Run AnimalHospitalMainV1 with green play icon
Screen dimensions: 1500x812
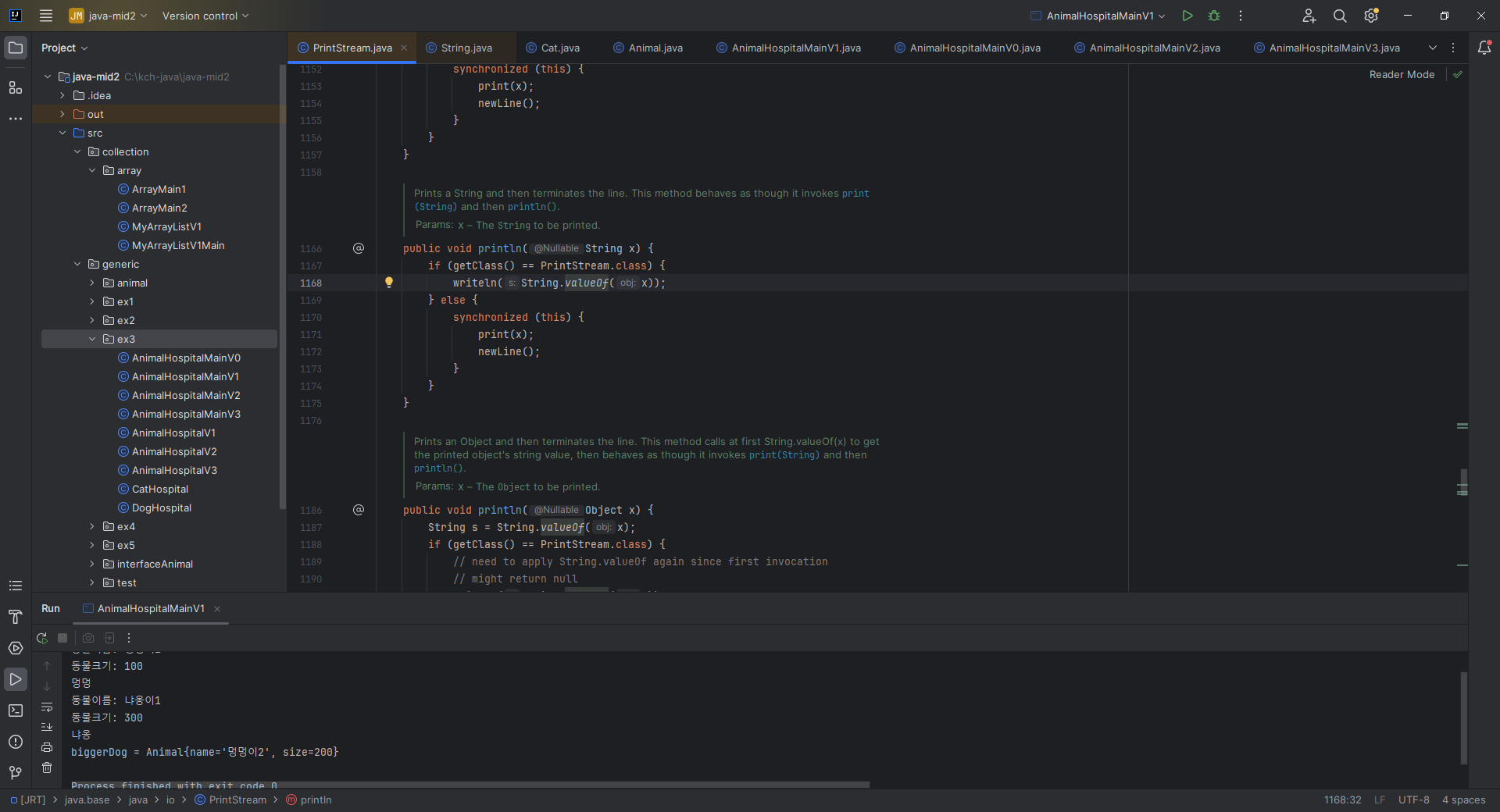point(1187,16)
